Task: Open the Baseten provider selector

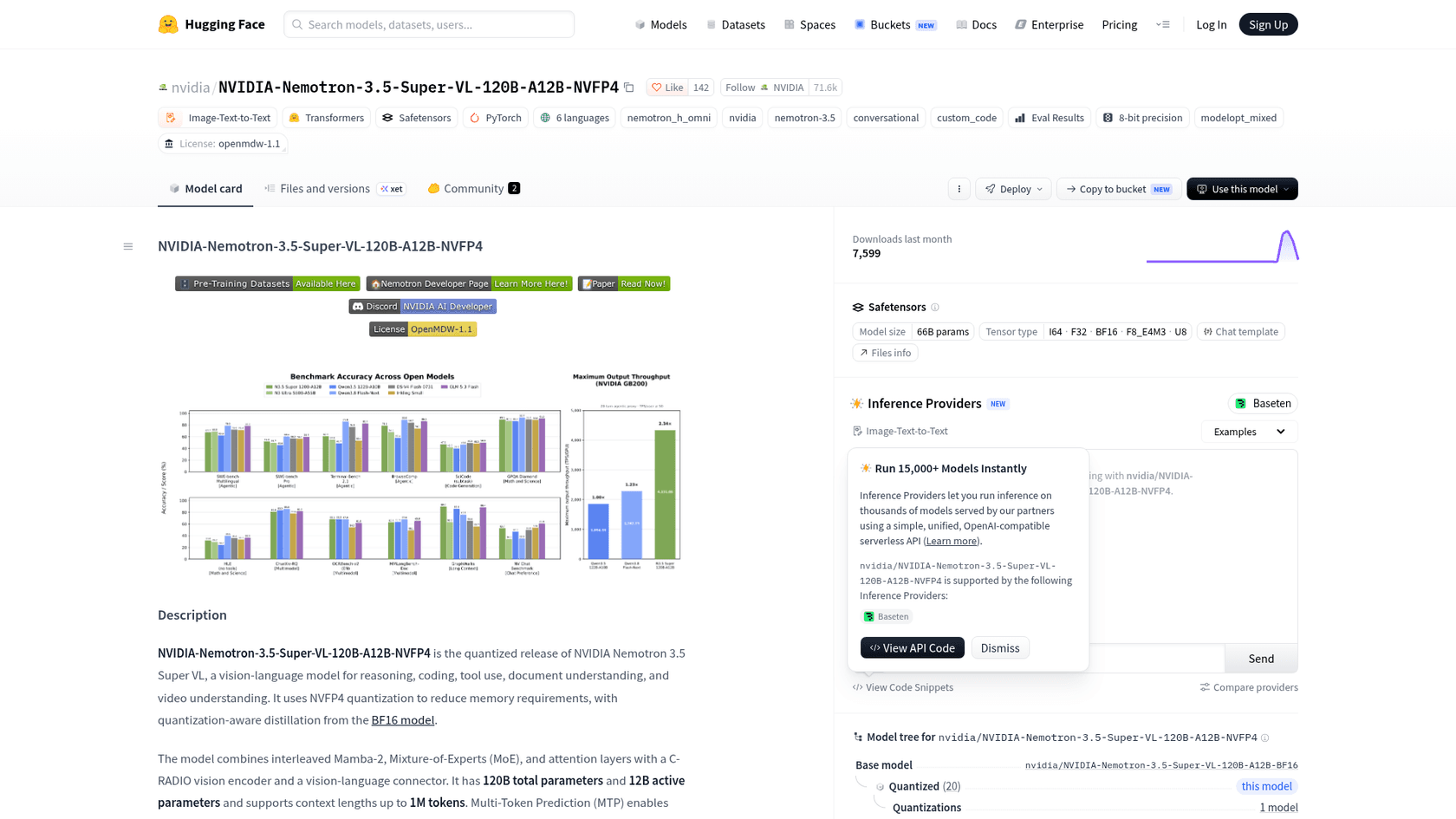Action: 1264,404
